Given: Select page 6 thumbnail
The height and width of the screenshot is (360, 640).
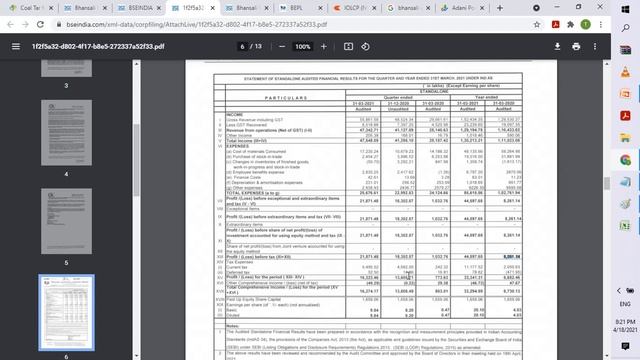Looking at the screenshot, I should 67,313.
